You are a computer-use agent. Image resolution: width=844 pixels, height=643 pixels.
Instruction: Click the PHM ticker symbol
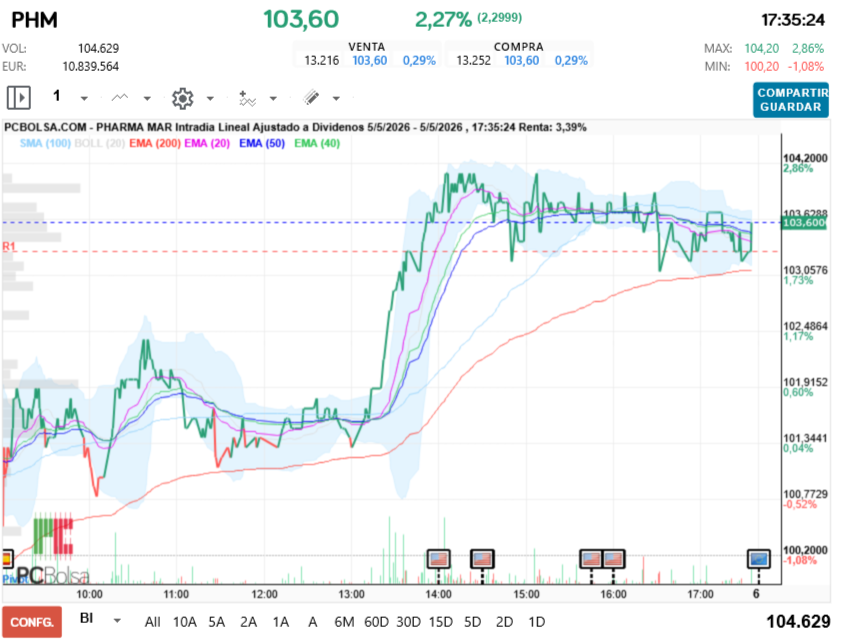click(x=34, y=20)
